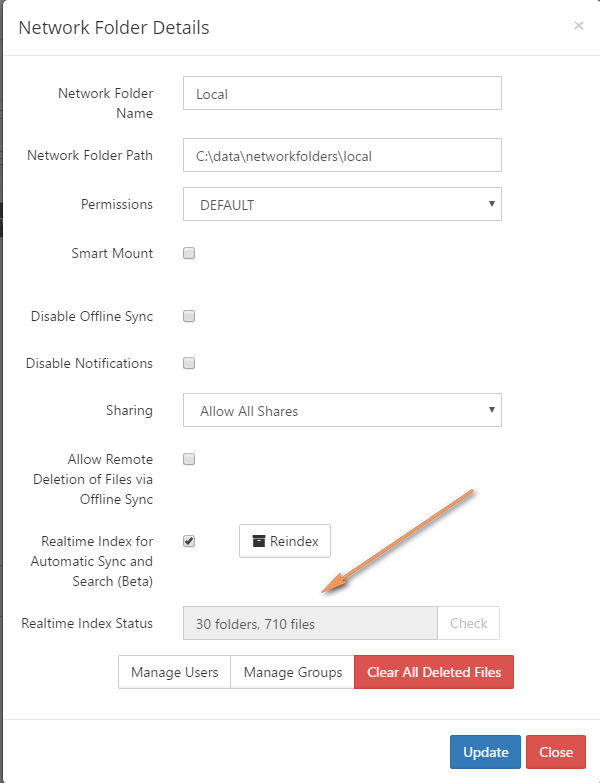Close the dialog with the X icon
600x783 pixels.
point(578,26)
